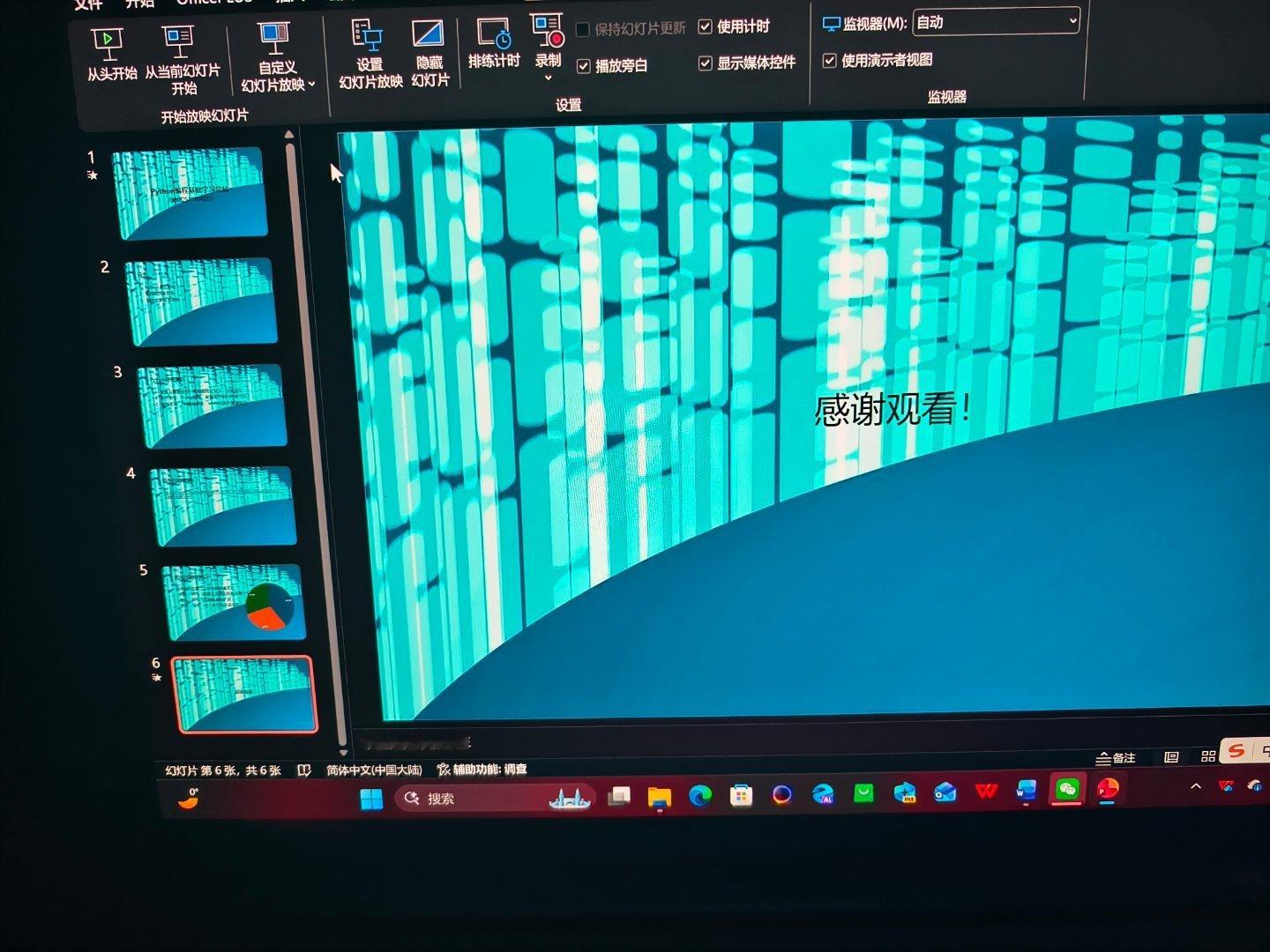Select slide 2 thumbnail
Image resolution: width=1270 pixels, height=952 pixels.
[x=200, y=301]
